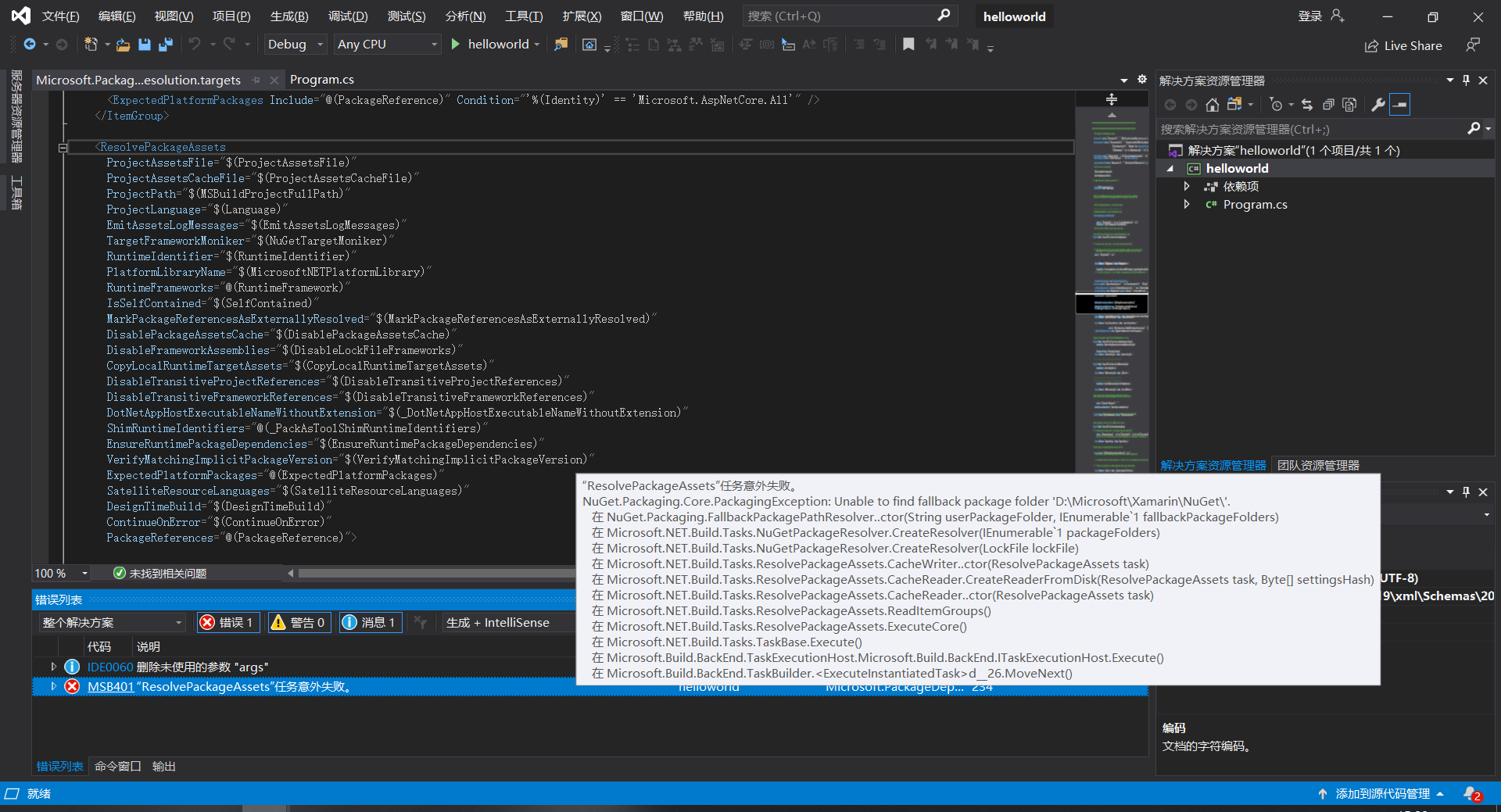Screen dimensions: 1501x812
Task: Open the Debug configuration dropdown
Action: (x=295, y=45)
